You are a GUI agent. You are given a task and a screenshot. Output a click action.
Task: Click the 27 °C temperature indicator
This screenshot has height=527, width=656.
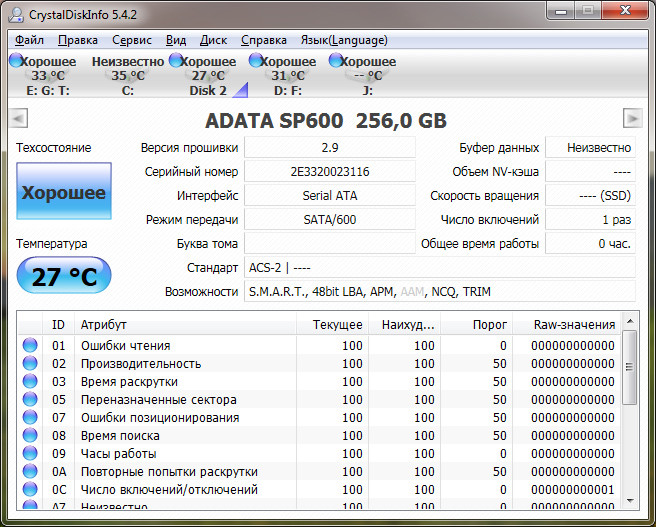point(64,276)
